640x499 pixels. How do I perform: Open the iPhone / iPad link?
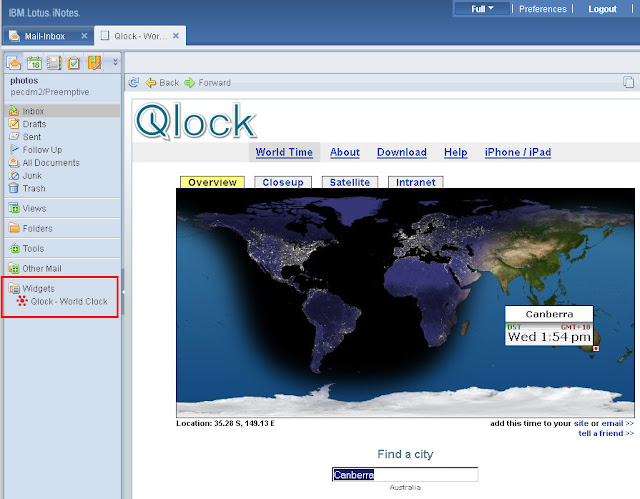coord(518,152)
